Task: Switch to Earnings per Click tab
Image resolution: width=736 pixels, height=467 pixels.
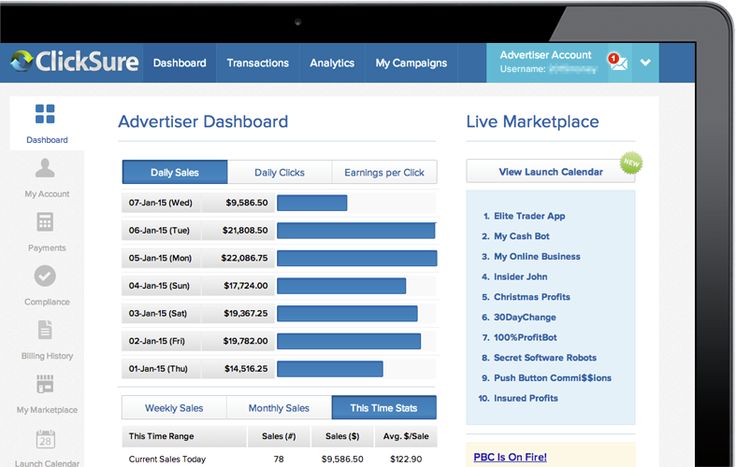Action: point(384,172)
